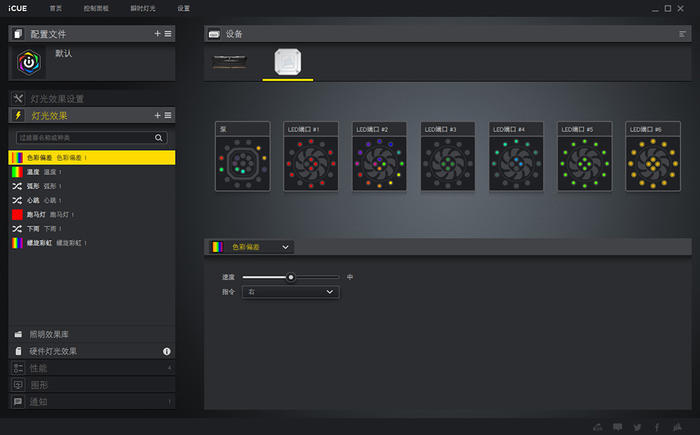Open the 控制面板 (Dashboard) tab
The image size is (700, 435).
tap(96, 8)
